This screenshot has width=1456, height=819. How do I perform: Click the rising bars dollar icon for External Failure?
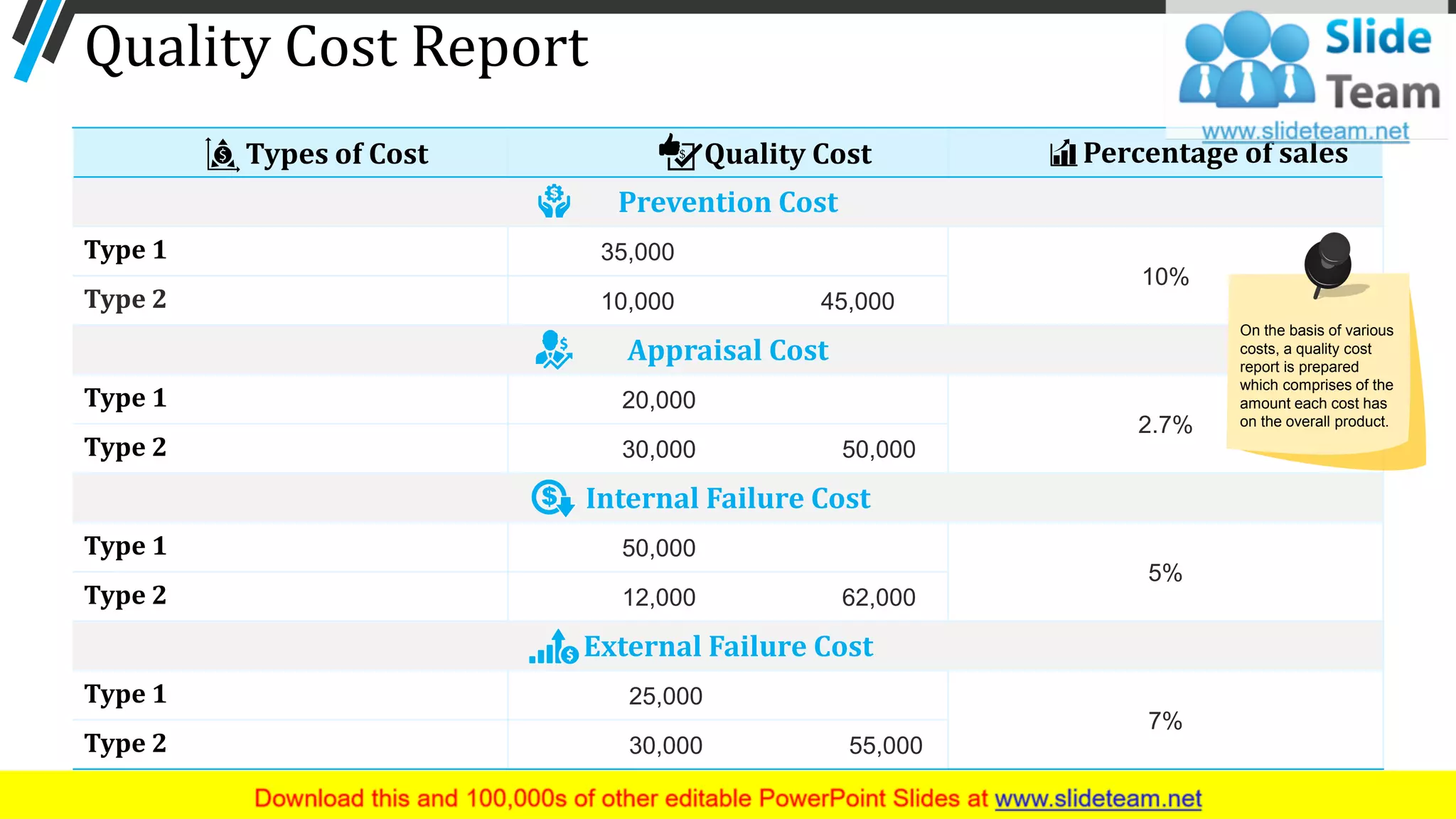pyautogui.click(x=554, y=646)
